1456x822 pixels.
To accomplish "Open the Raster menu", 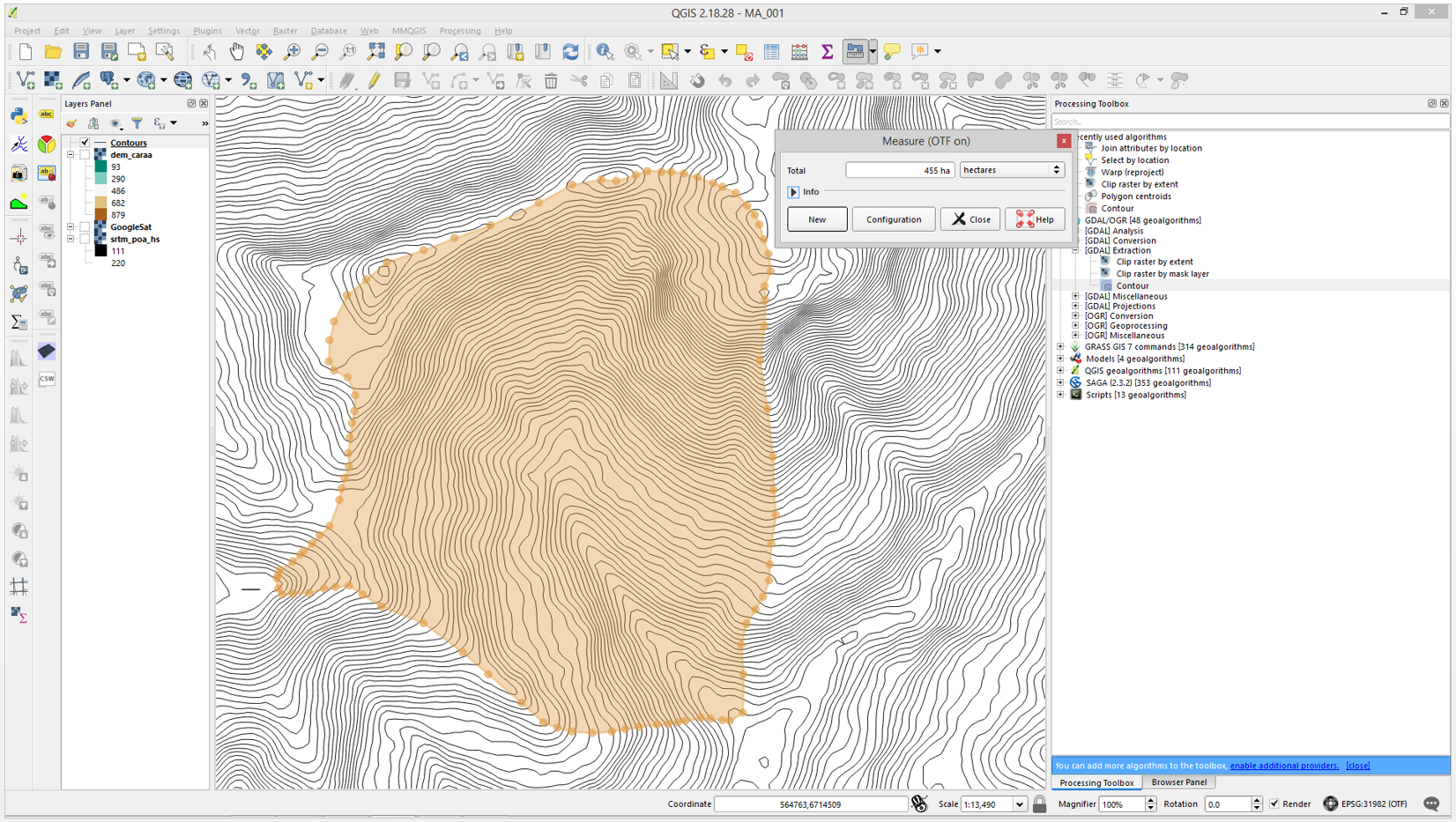I will click(284, 31).
